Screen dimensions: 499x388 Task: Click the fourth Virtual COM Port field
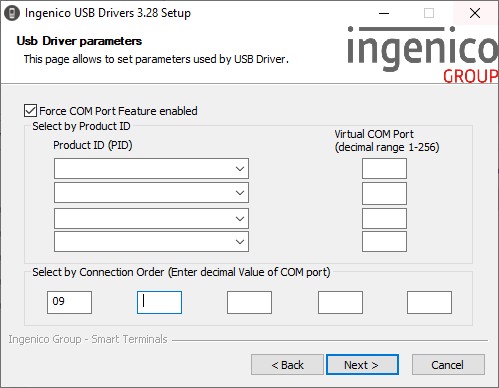(x=384, y=242)
